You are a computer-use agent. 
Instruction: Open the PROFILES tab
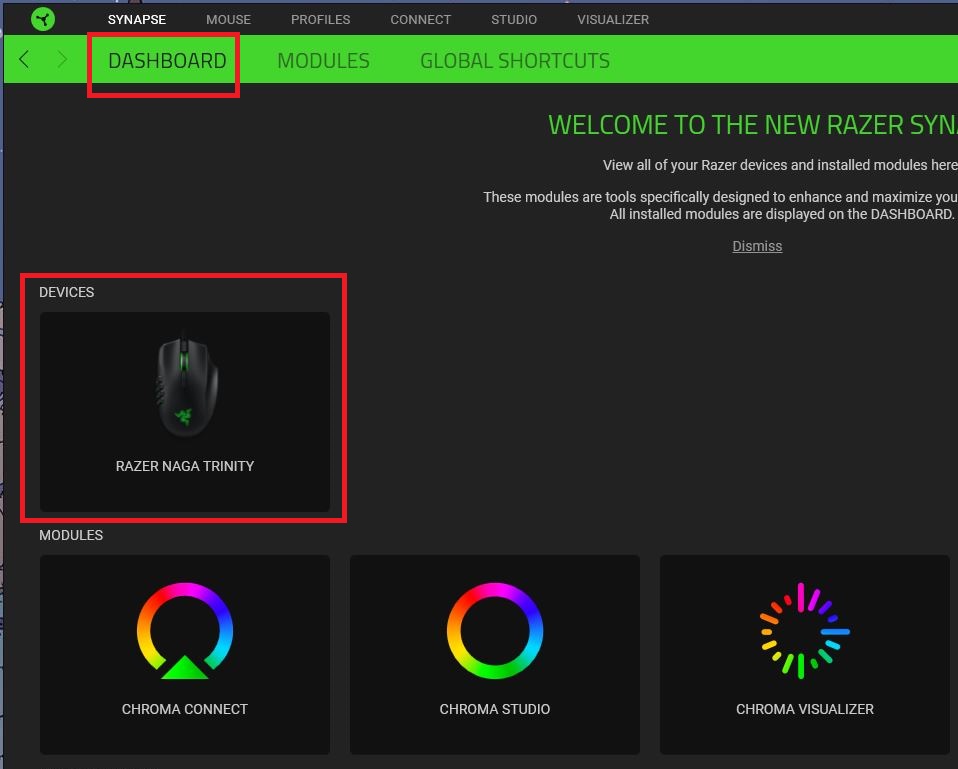320,20
